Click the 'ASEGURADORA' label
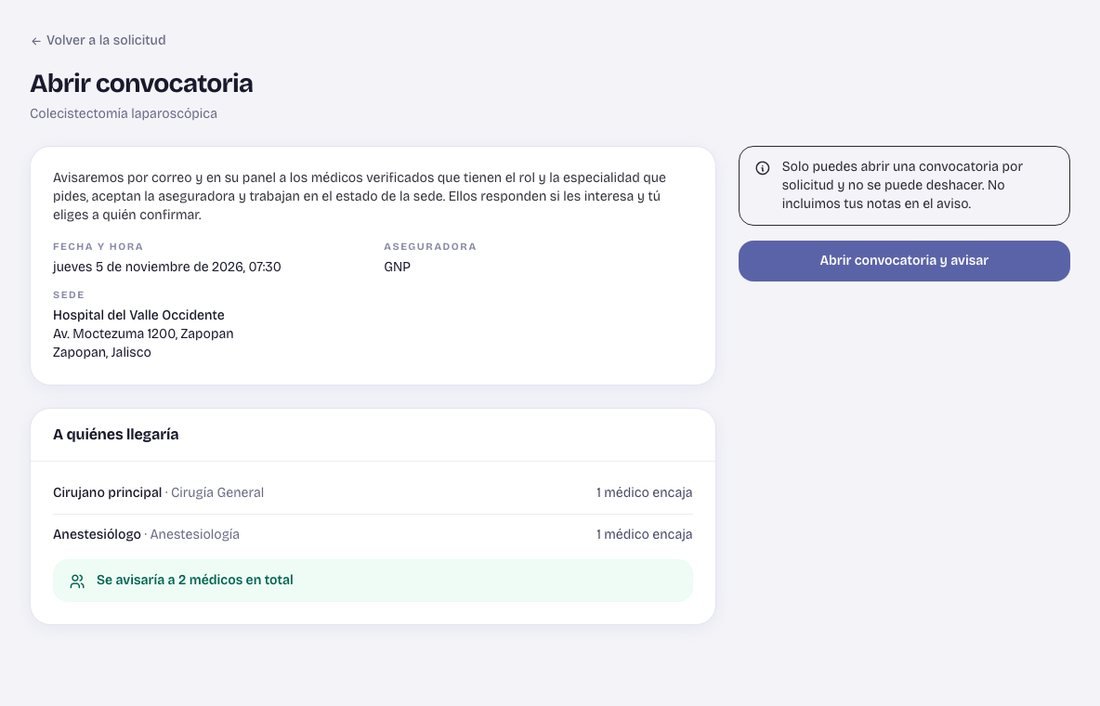Image resolution: width=1100 pixels, height=706 pixels. tap(430, 246)
